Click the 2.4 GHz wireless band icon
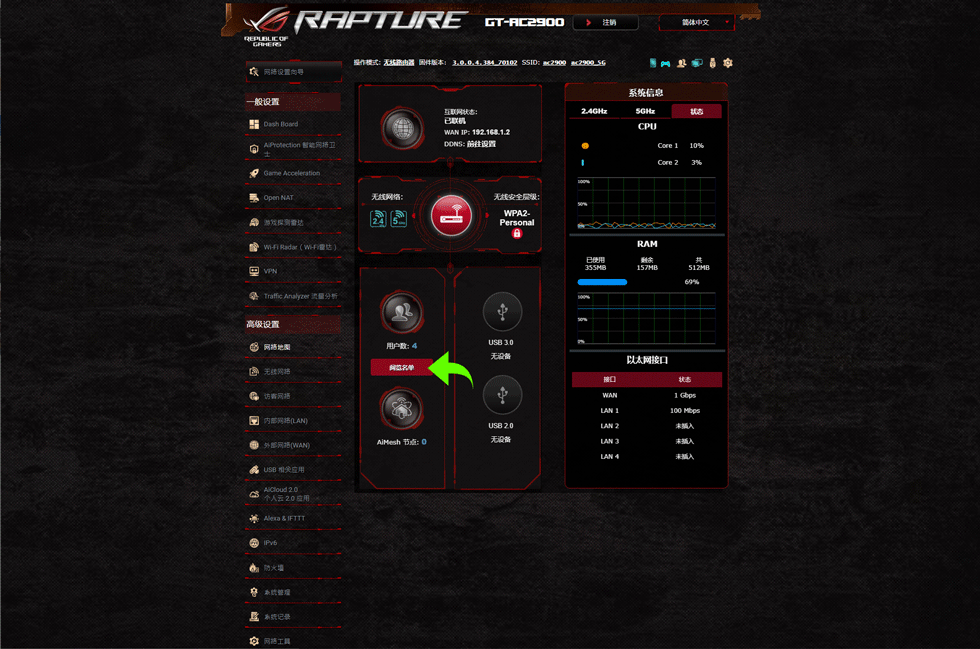The width and height of the screenshot is (980, 649). click(378, 219)
